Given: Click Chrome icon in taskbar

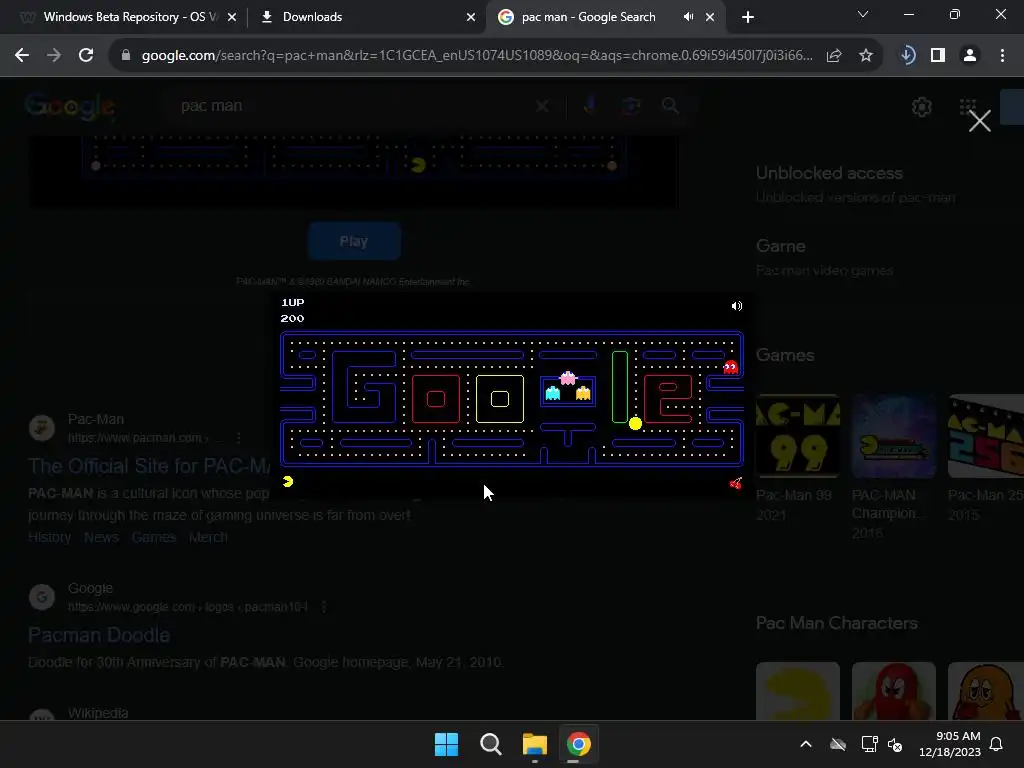Looking at the screenshot, I should point(579,744).
